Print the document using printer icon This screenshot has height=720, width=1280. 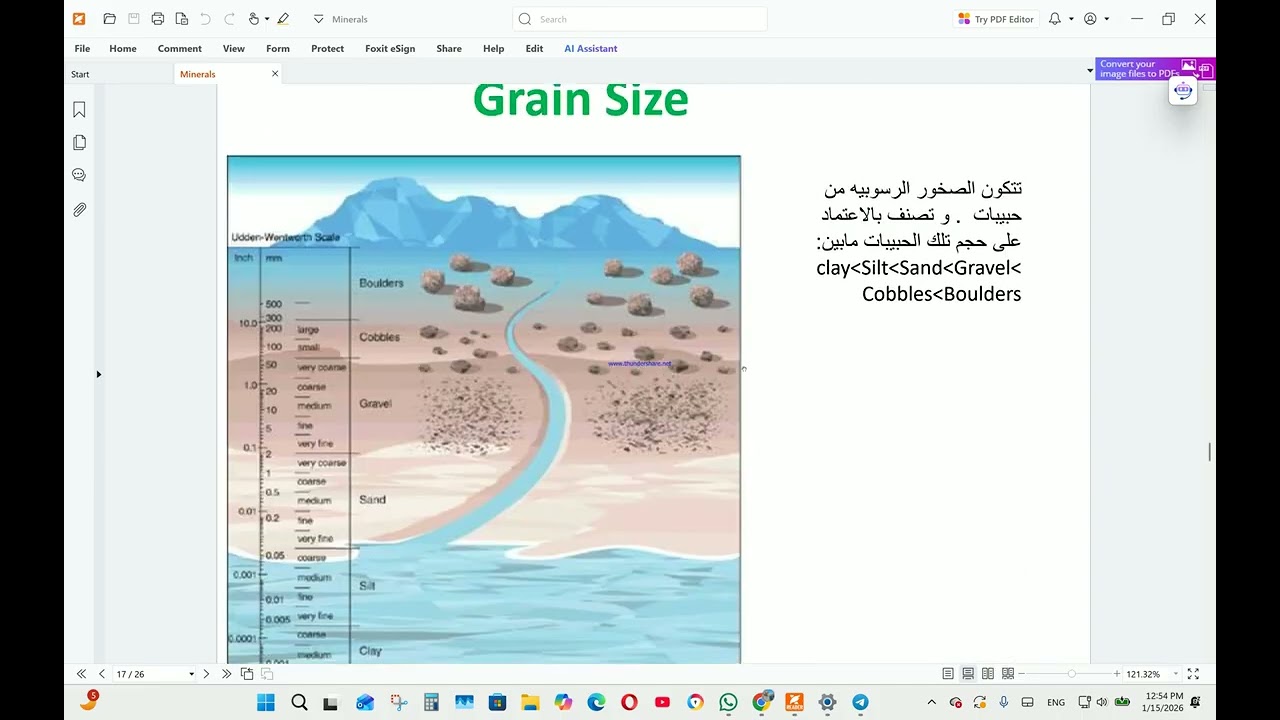pos(157,19)
